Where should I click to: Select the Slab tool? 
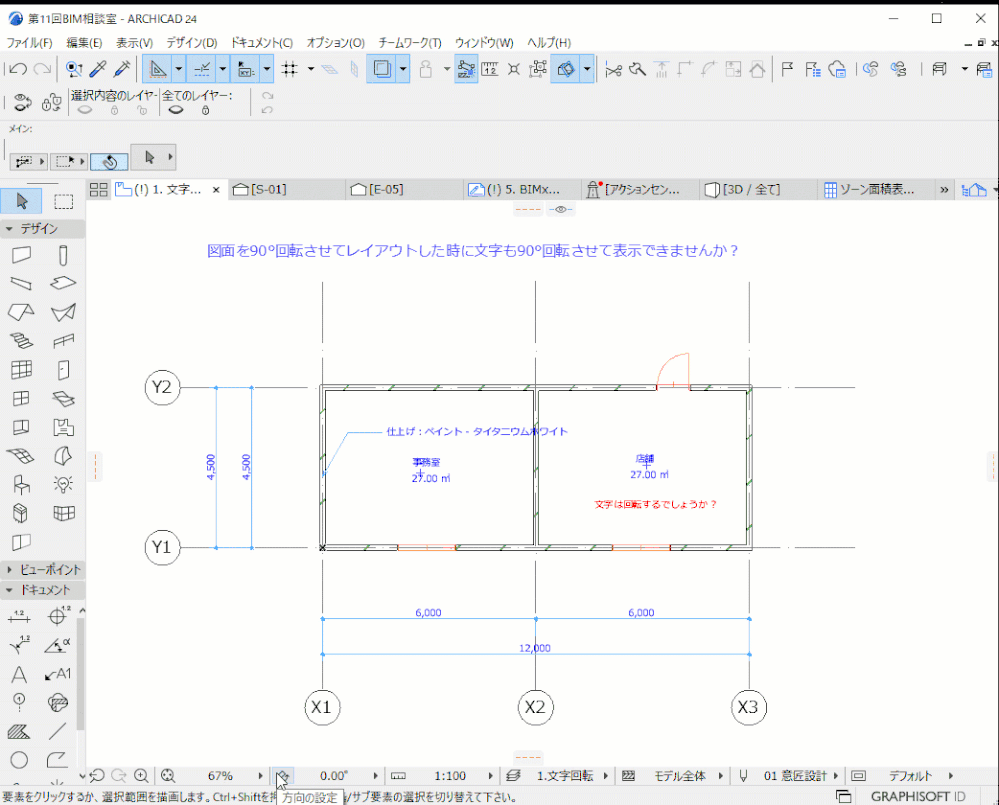[62, 283]
